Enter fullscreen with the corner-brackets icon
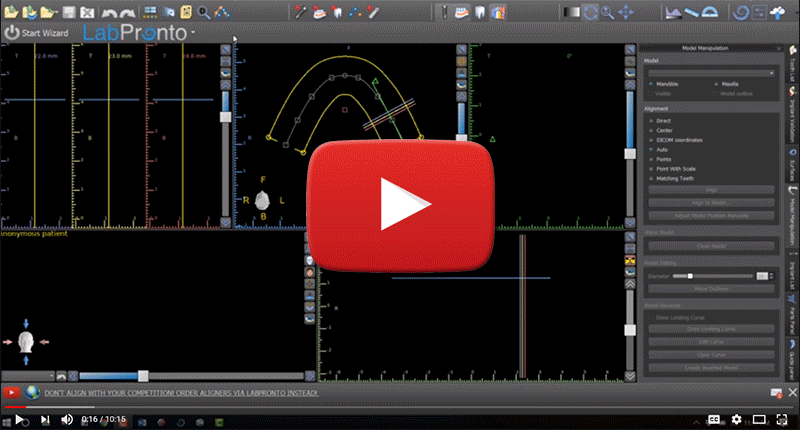Screen dimensions: 800x430 (x=782, y=419)
